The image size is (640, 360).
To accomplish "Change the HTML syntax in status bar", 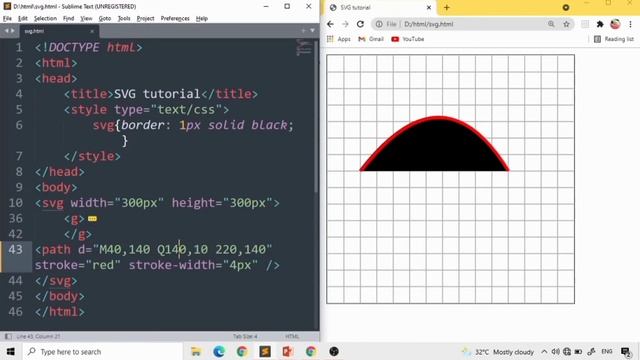I will tap(292, 336).
